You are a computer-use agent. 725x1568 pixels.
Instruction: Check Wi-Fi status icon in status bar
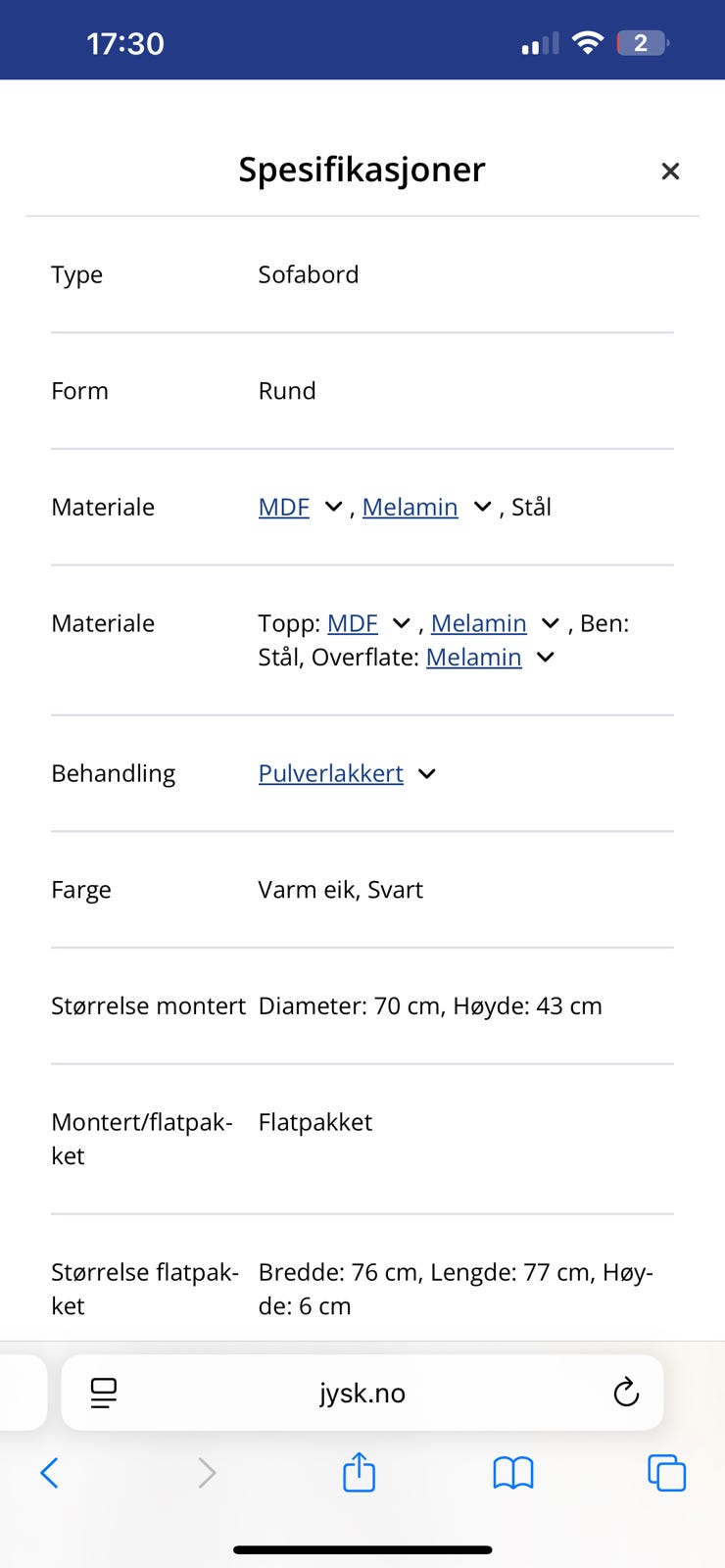pyautogui.click(x=586, y=41)
